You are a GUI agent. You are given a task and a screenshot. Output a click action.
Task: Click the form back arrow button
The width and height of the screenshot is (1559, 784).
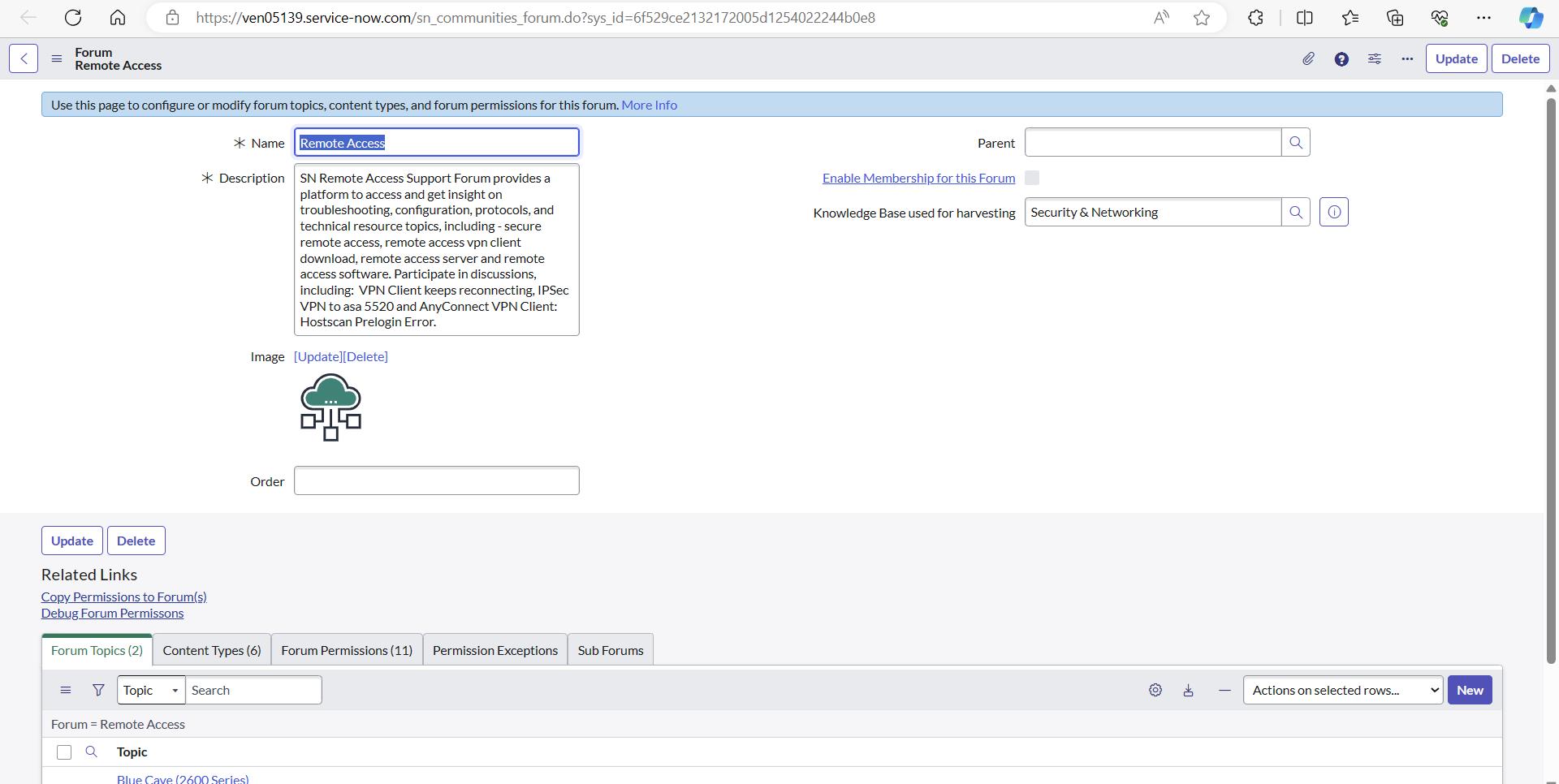pos(24,58)
